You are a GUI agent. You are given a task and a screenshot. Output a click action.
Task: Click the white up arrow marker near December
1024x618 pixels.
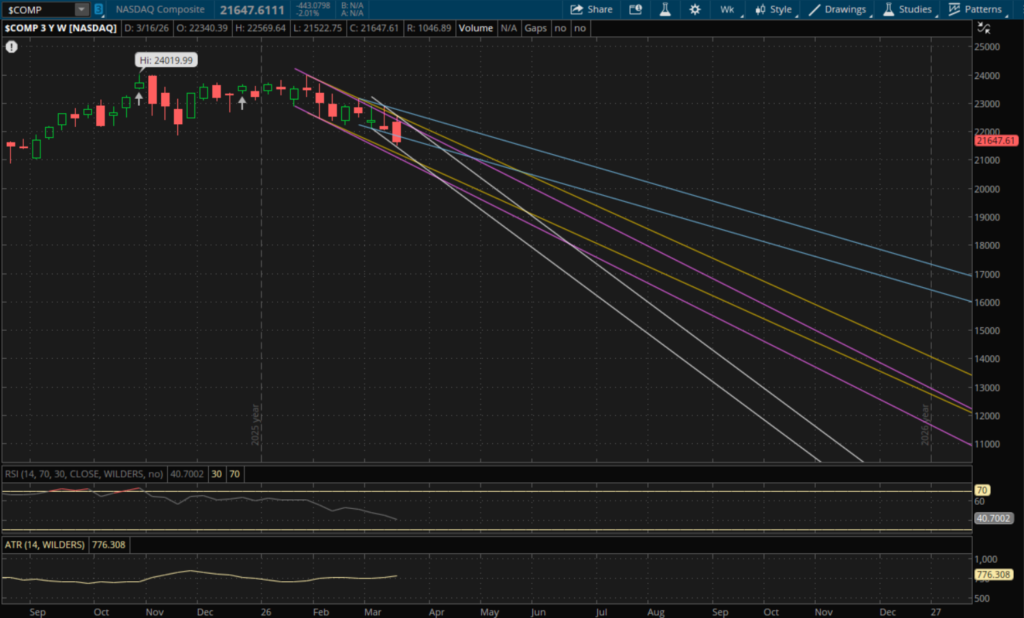(242, 102)
